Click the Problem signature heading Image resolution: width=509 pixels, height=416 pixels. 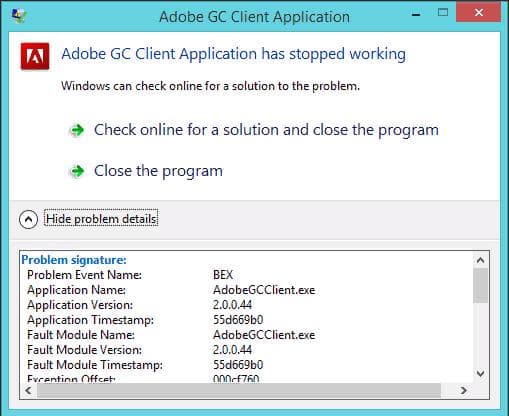click(x=74, y=260)
